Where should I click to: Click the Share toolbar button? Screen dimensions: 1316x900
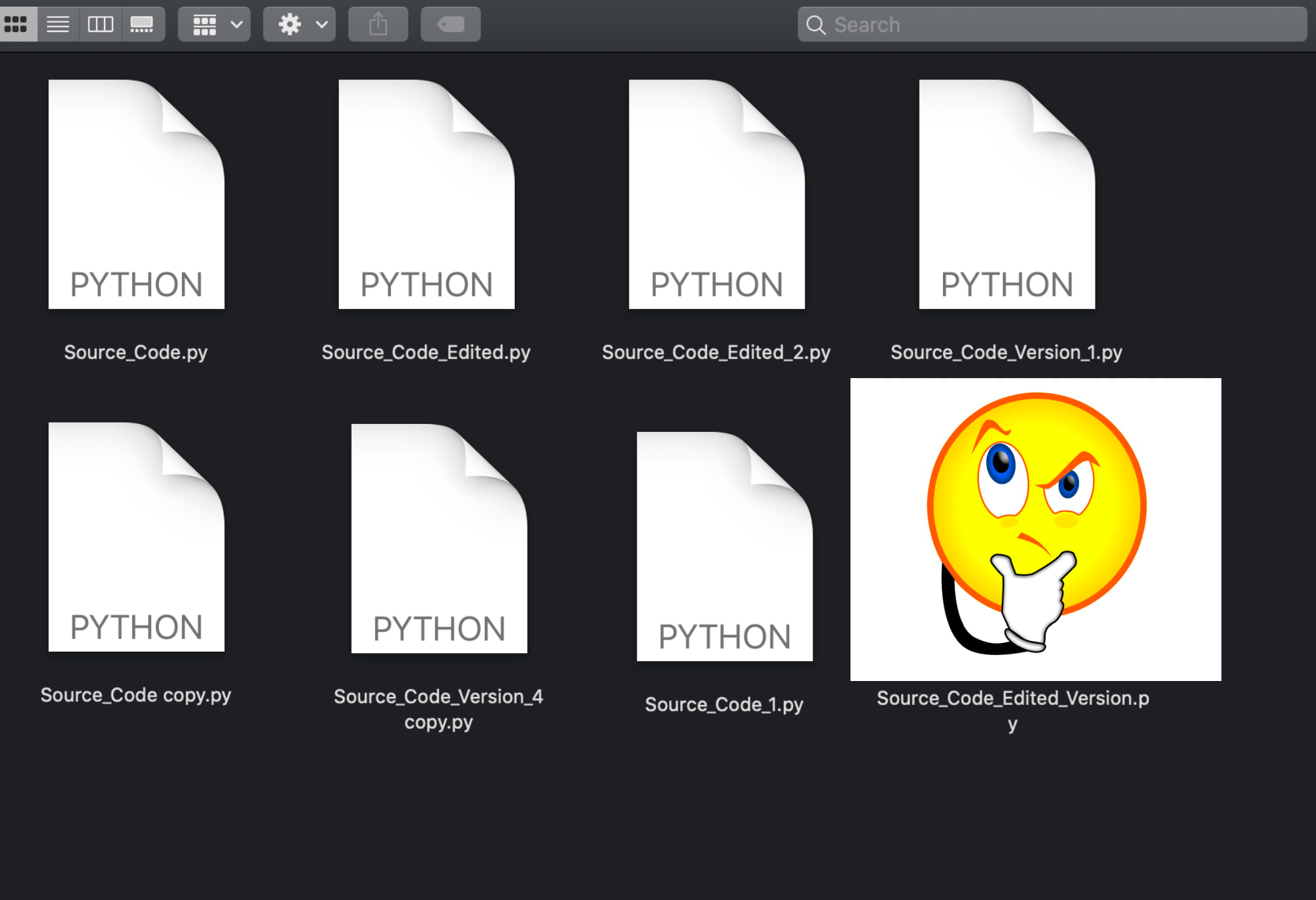click(x=378, y=25)
